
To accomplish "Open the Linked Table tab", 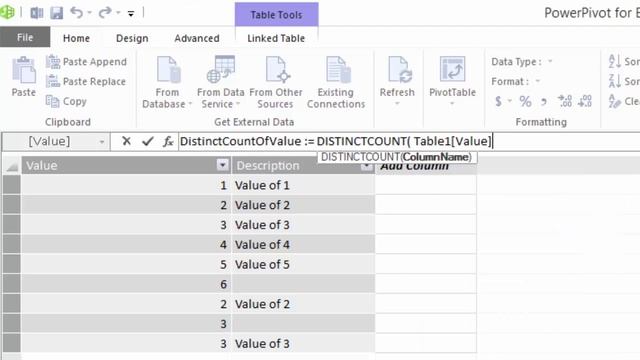I will 276,38.
